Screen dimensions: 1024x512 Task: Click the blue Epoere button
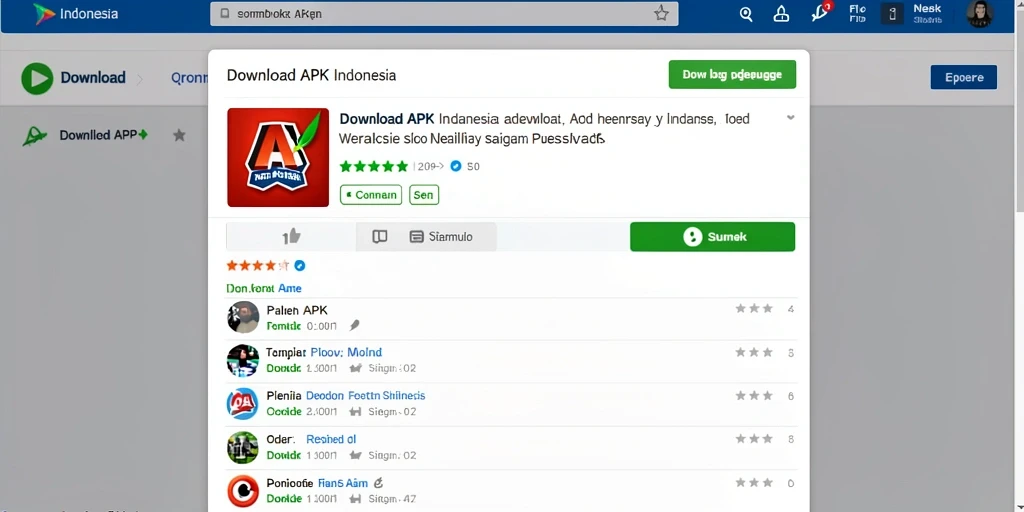[x=963, y=77]
